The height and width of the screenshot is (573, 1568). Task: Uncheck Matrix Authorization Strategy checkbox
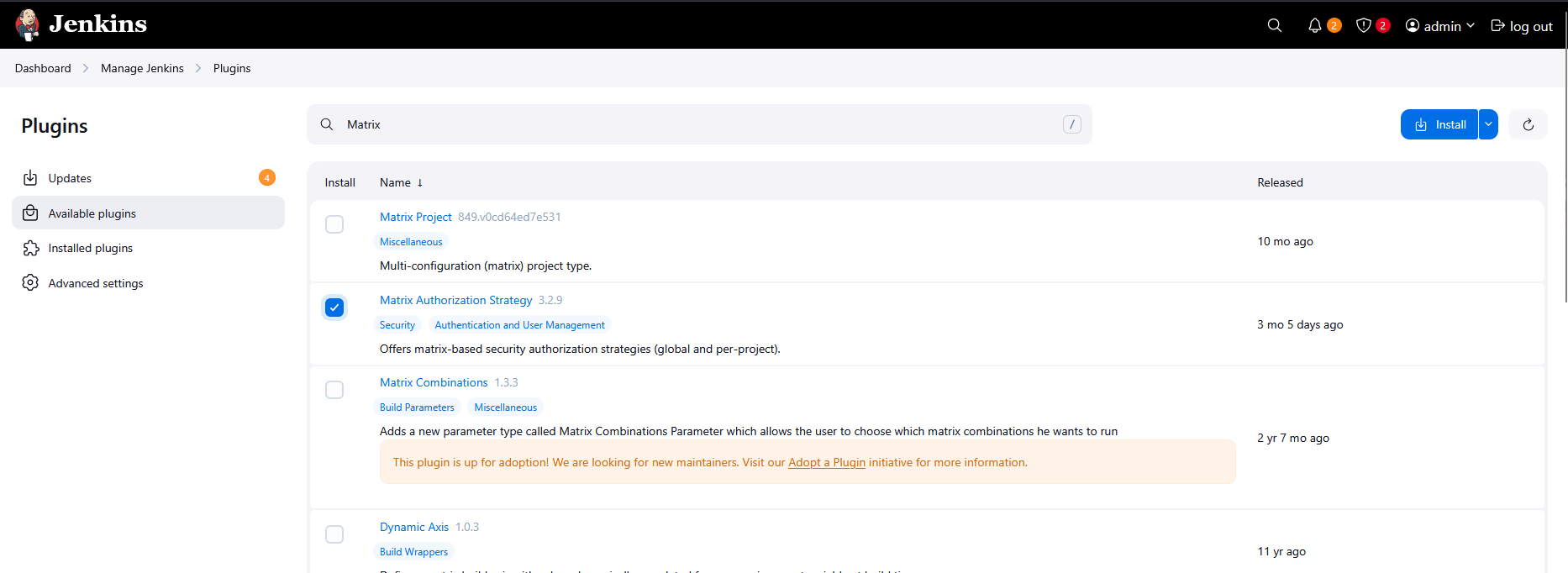[x=334, y=308]
